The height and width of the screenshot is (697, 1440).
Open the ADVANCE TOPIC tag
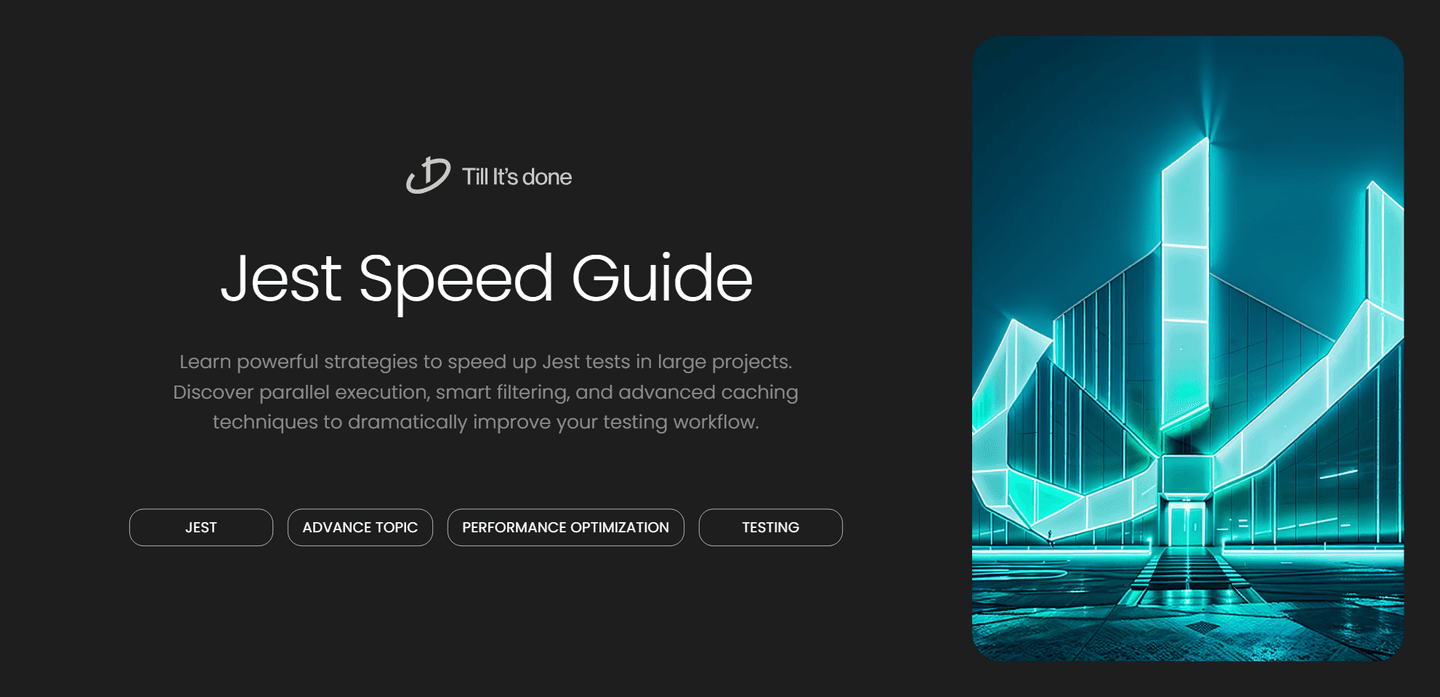[360, 527]
